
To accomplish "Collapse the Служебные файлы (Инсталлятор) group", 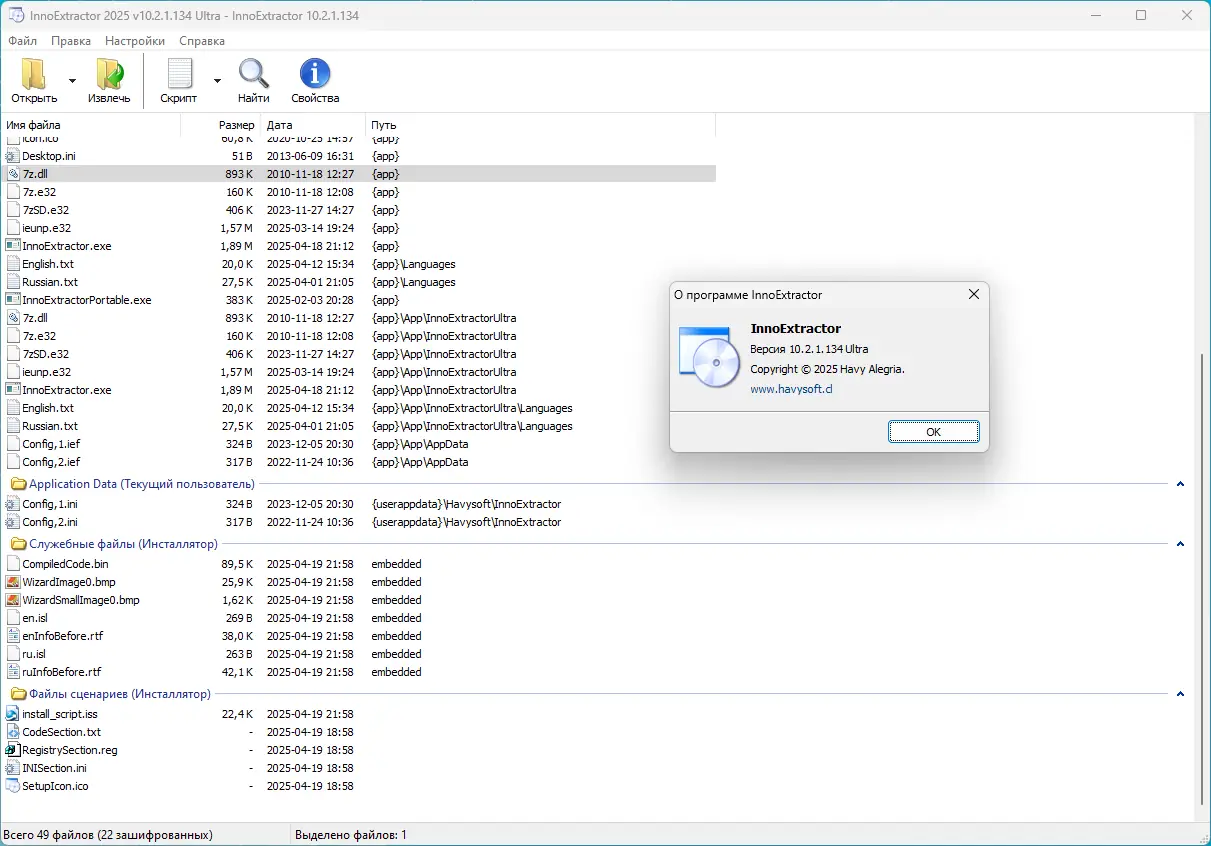I will (1180, 543).
